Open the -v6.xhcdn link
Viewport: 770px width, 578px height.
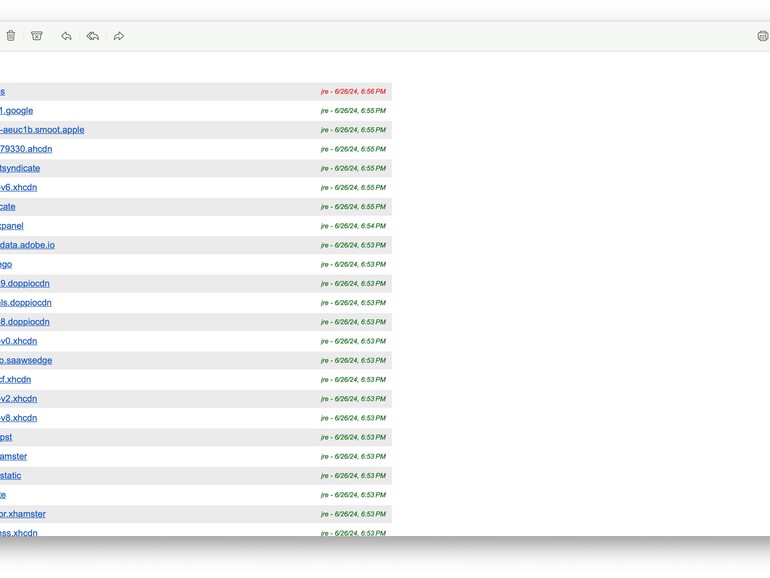pyautogui.click(x=18, y=188)
